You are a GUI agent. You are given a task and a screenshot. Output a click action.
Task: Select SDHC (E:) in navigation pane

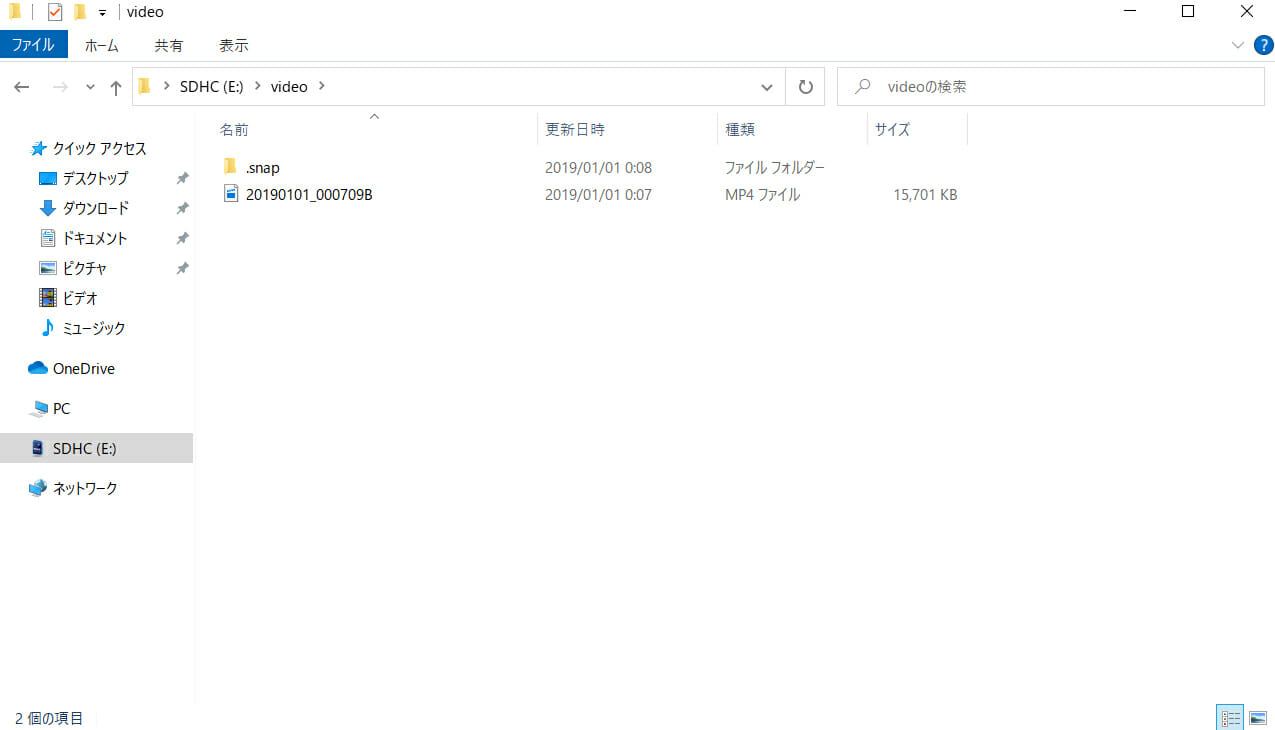click(96, 448)
